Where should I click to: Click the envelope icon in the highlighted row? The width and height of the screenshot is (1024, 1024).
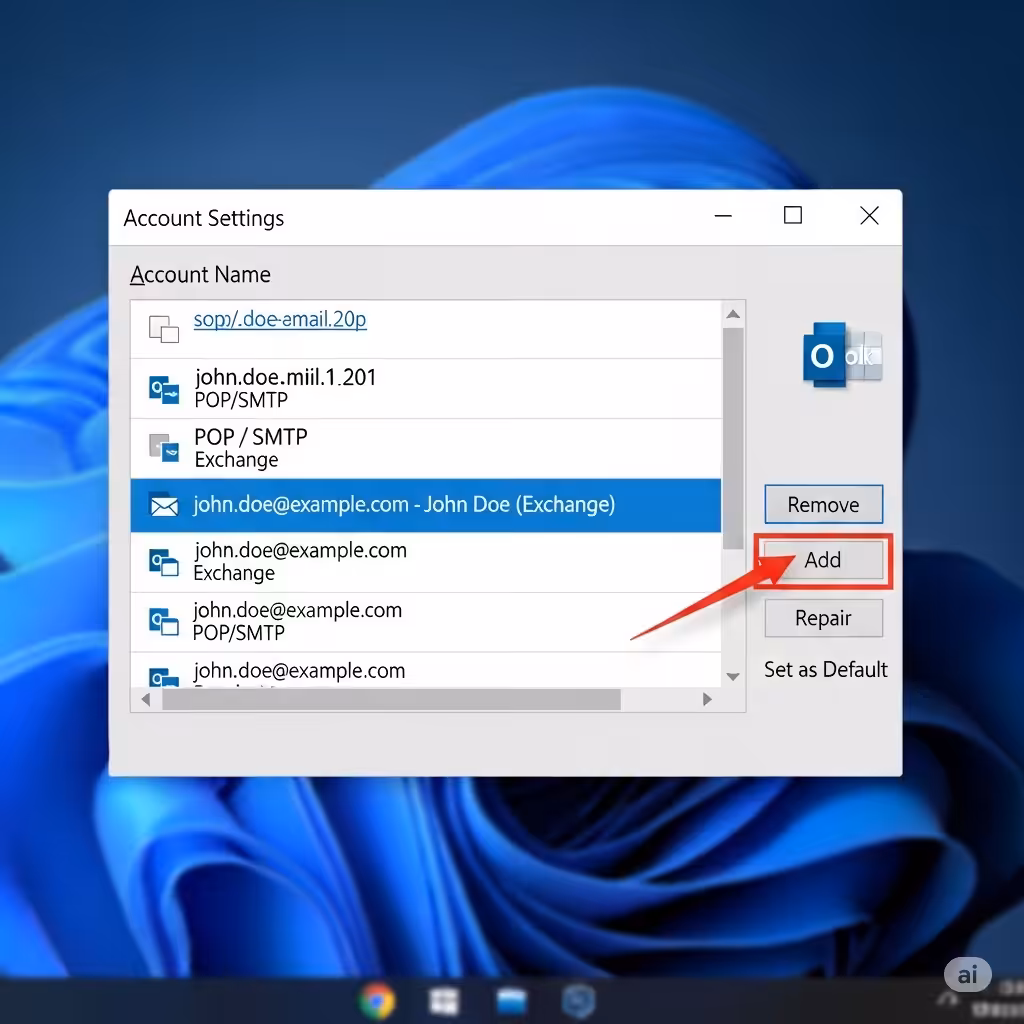164,505
